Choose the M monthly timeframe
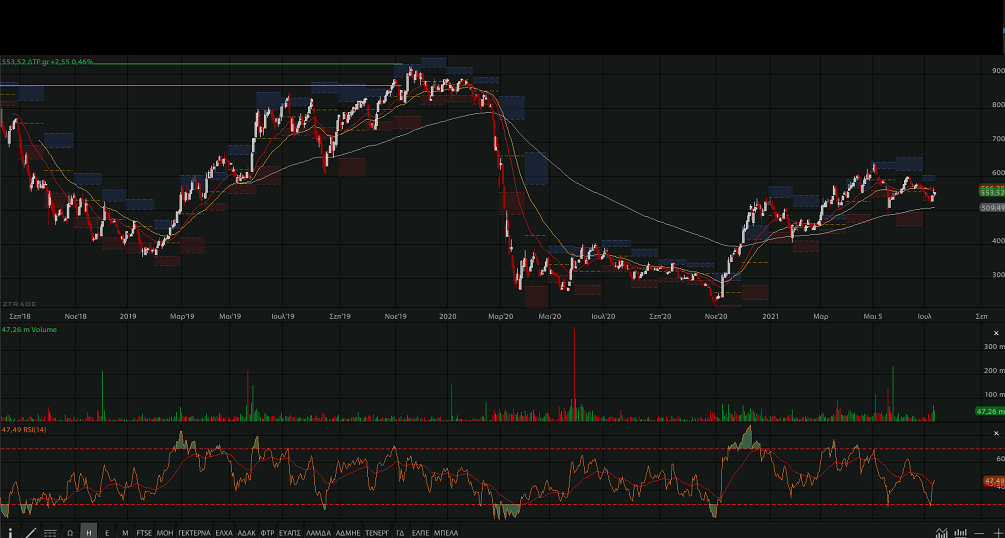The height and width of the screenshot is (538, 1005). coord(125,532)
